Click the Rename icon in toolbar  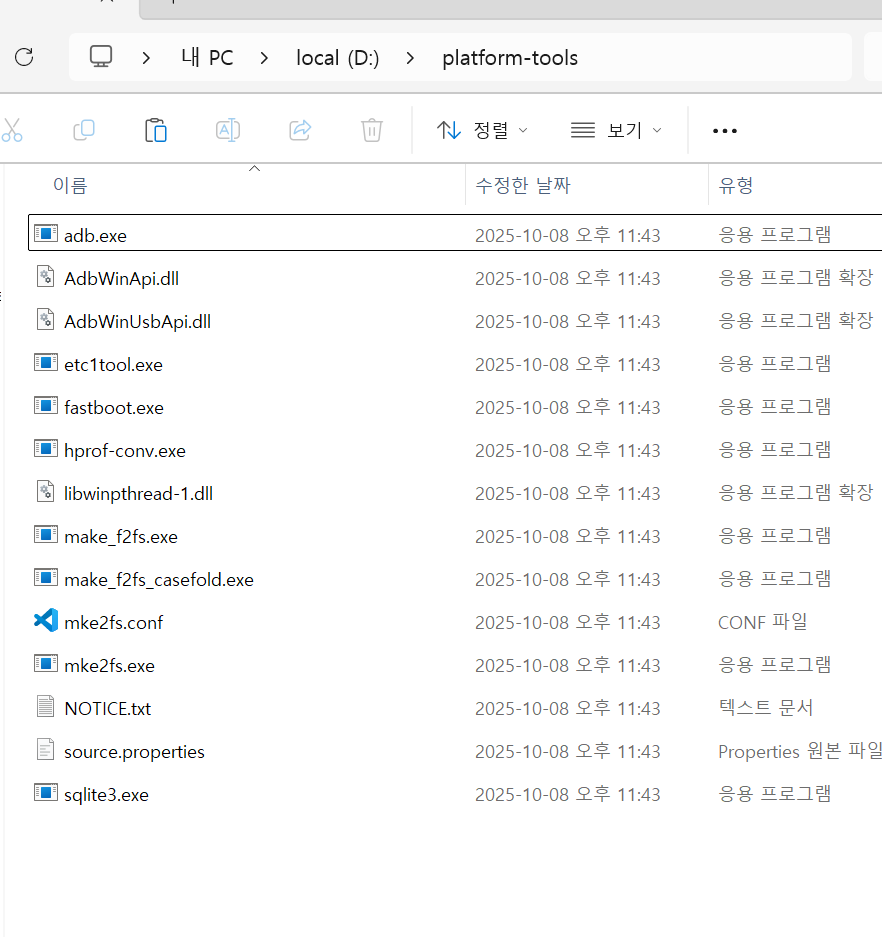tap(228, 130)
